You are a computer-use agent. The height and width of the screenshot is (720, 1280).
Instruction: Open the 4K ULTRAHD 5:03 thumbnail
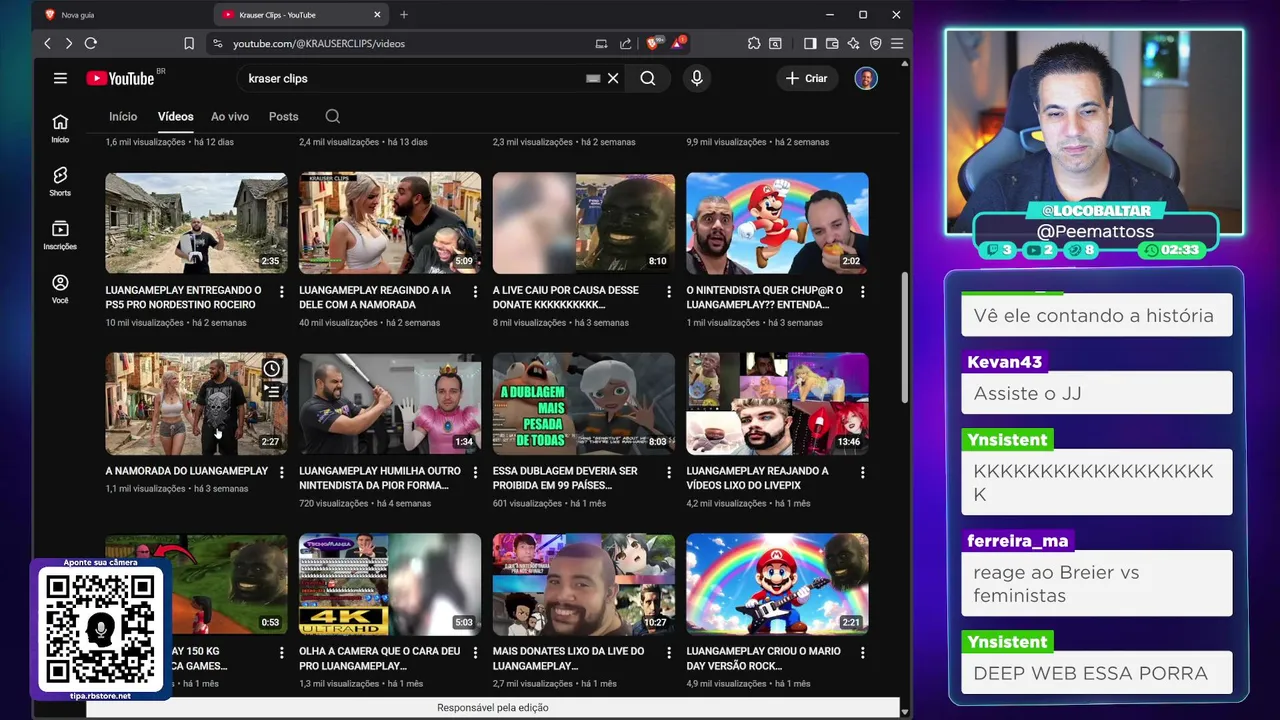pyautogui.click(x=390, y=583)
